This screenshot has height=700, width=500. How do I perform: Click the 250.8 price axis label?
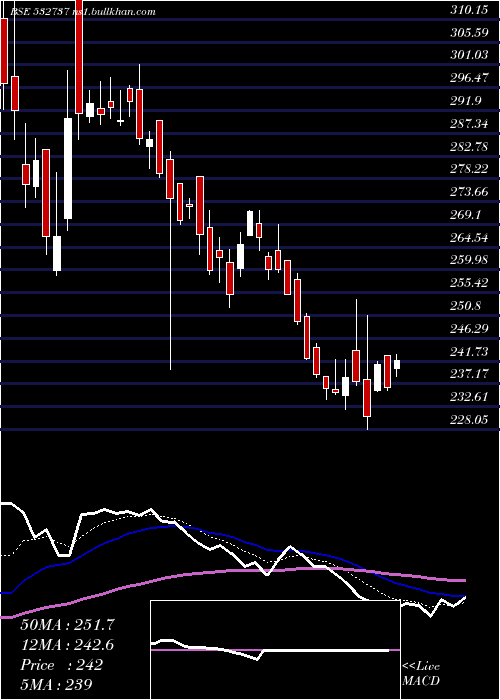coord(466,306)
